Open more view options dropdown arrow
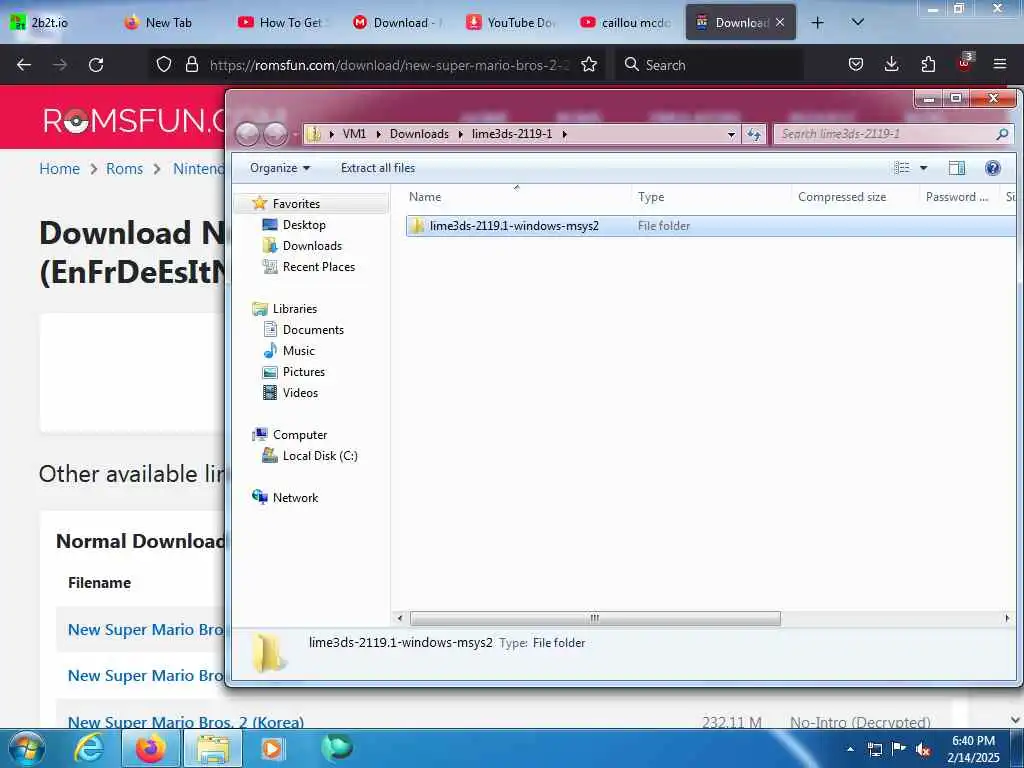 click(x=923, y=168)
